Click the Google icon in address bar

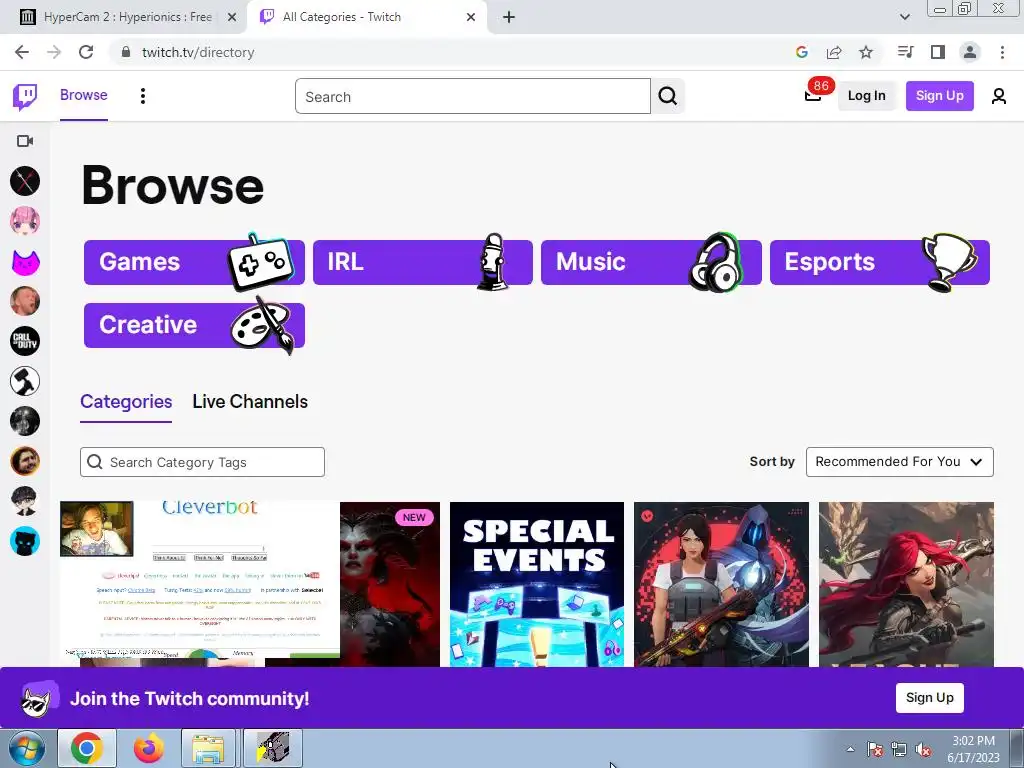[802, 52]
